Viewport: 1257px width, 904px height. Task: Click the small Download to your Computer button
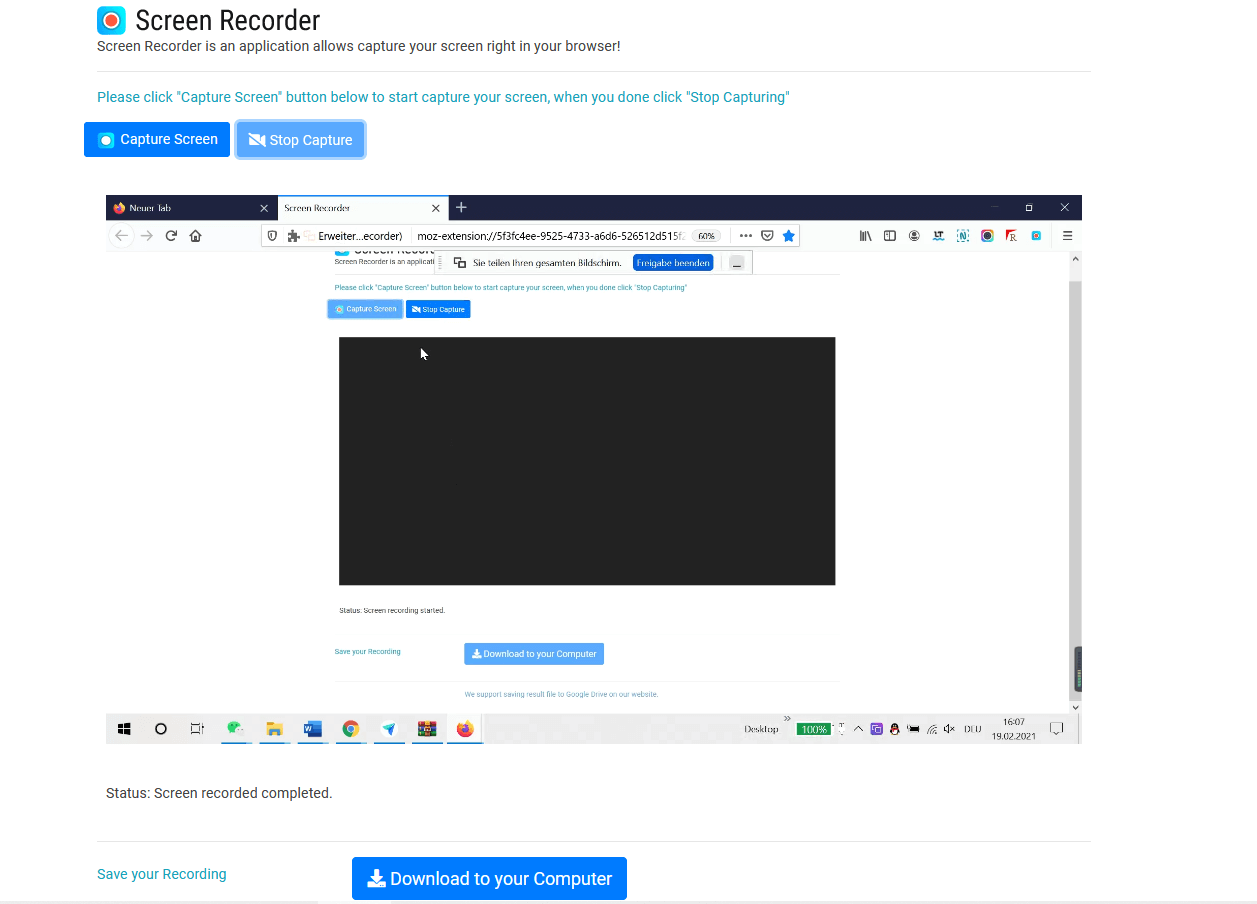(534, 654)
